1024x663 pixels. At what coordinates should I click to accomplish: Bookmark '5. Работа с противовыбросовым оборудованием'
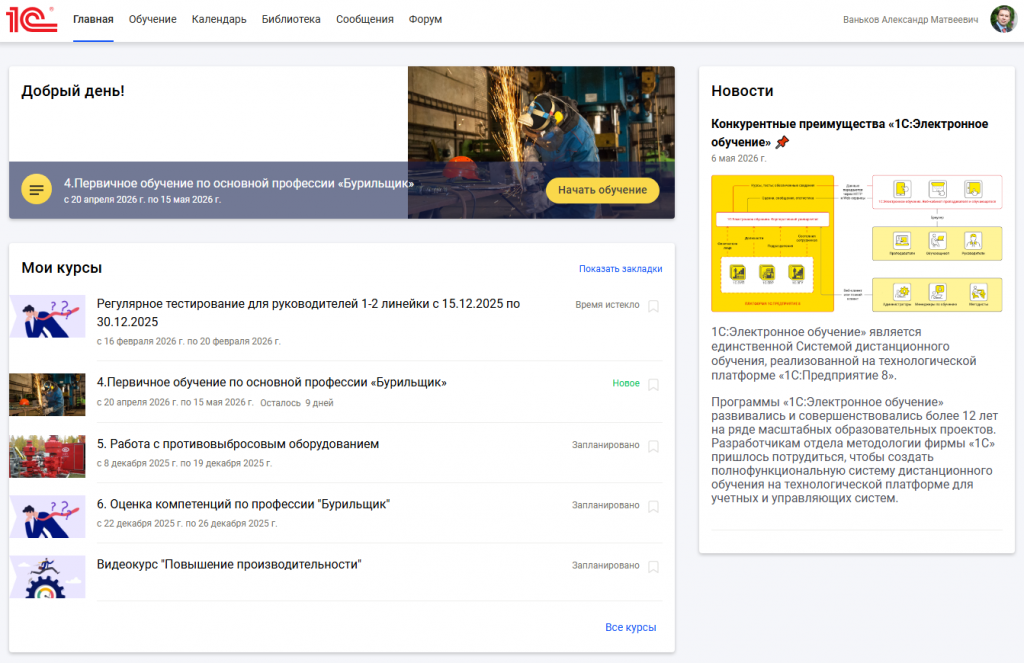(x=653, y=445)
